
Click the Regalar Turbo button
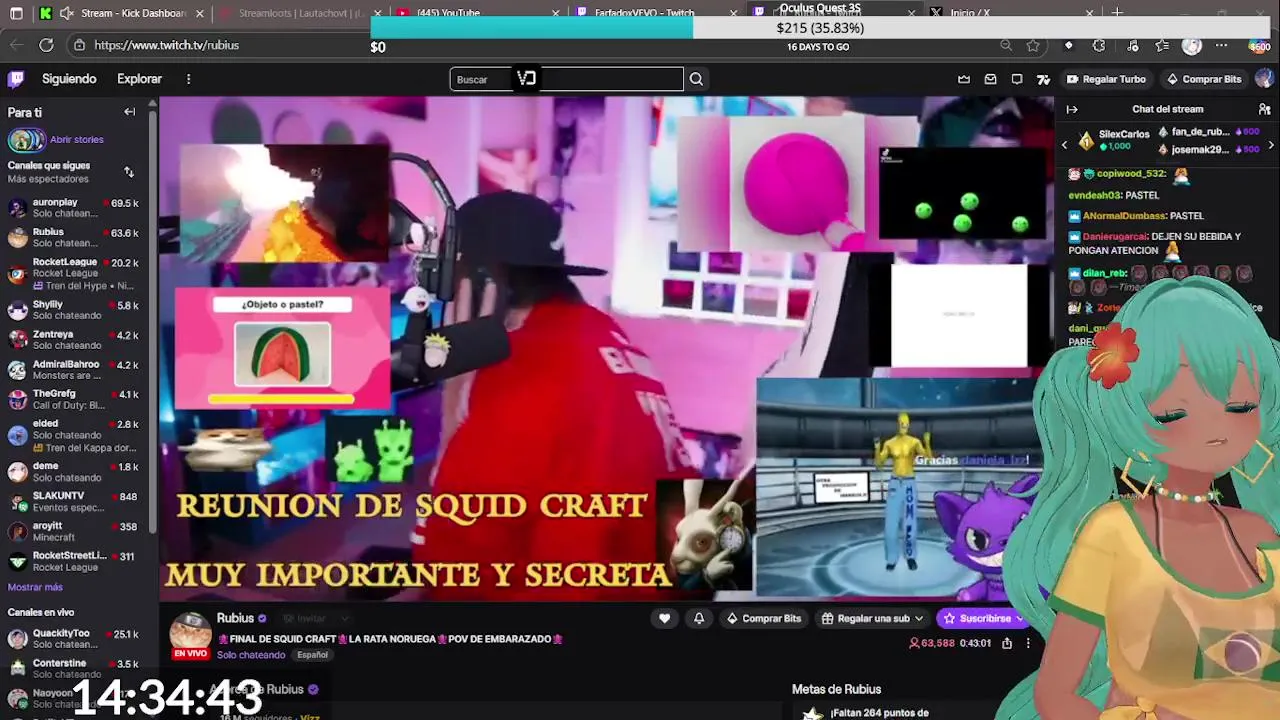tap(1106, 79)
